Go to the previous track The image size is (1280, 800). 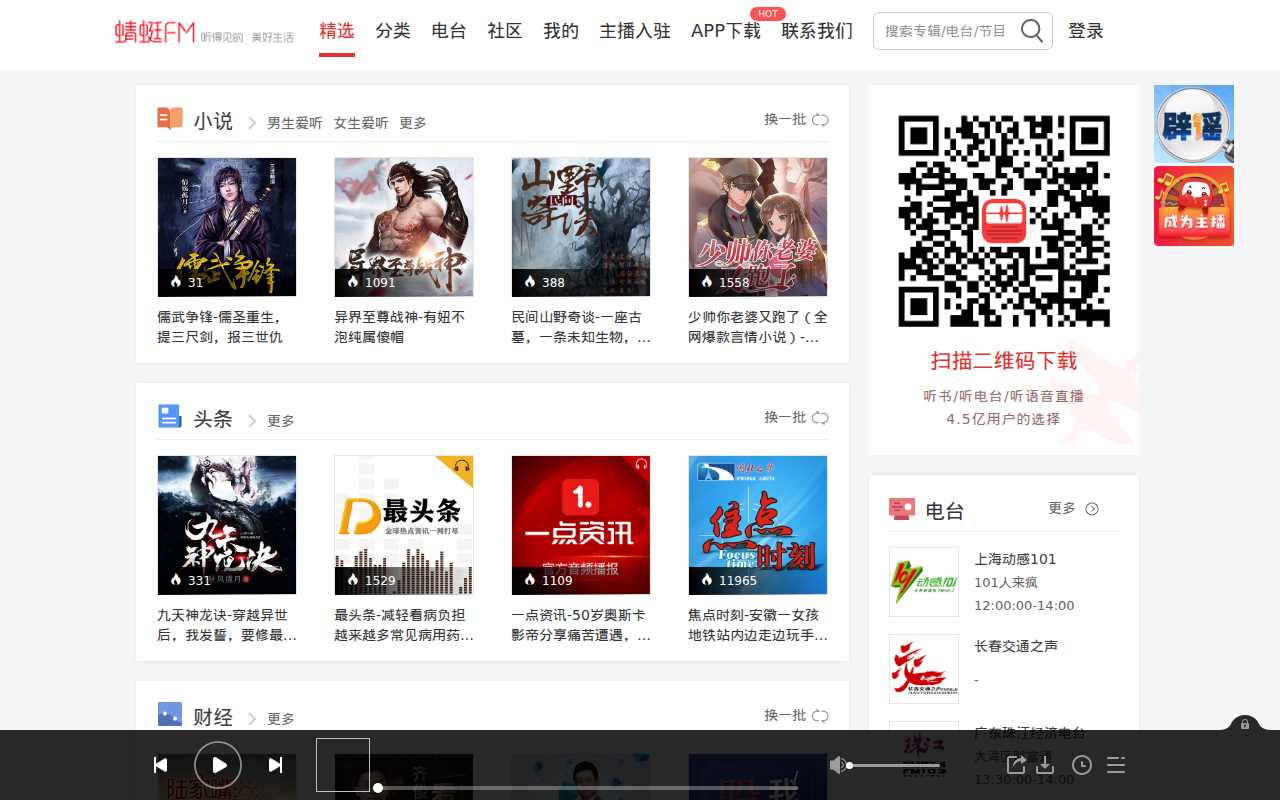click(x=160, y=764)
